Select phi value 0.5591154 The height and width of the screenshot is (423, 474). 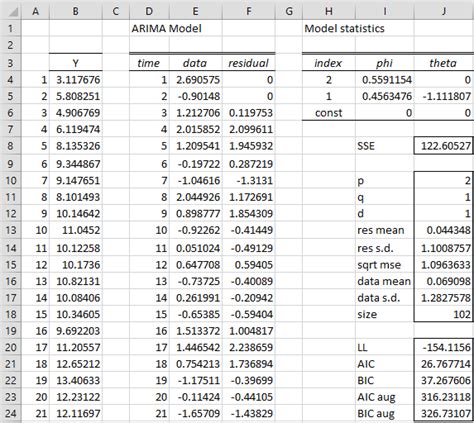point(385,80)
